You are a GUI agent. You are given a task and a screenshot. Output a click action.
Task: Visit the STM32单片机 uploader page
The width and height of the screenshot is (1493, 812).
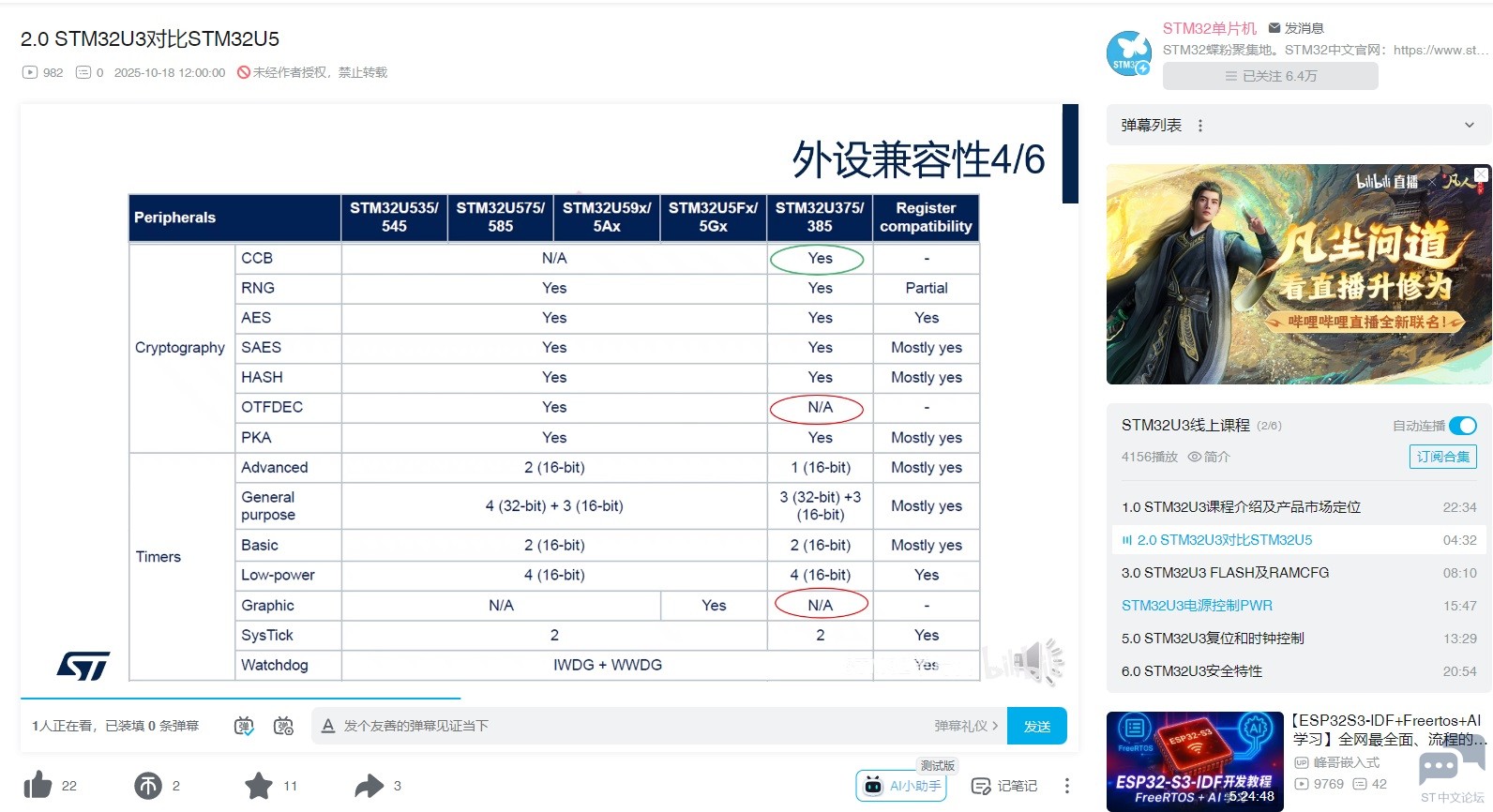pyautogui.click(x=1210, y=28)
